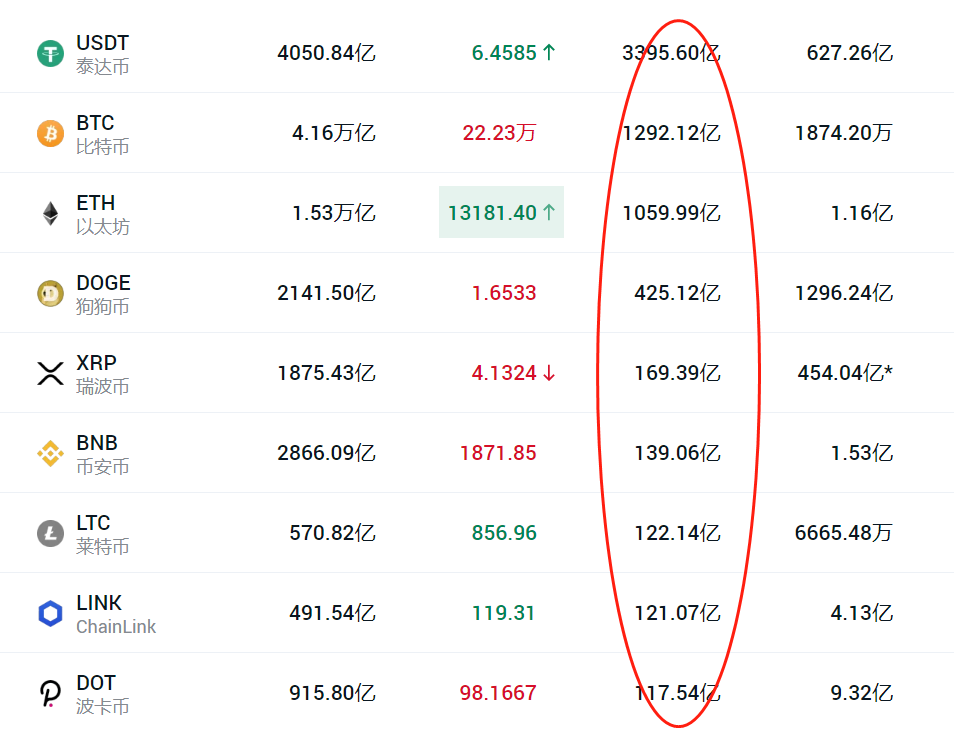Select DOGE market cap 2141.50亿
954x729 pixels.
click(327, 293)
